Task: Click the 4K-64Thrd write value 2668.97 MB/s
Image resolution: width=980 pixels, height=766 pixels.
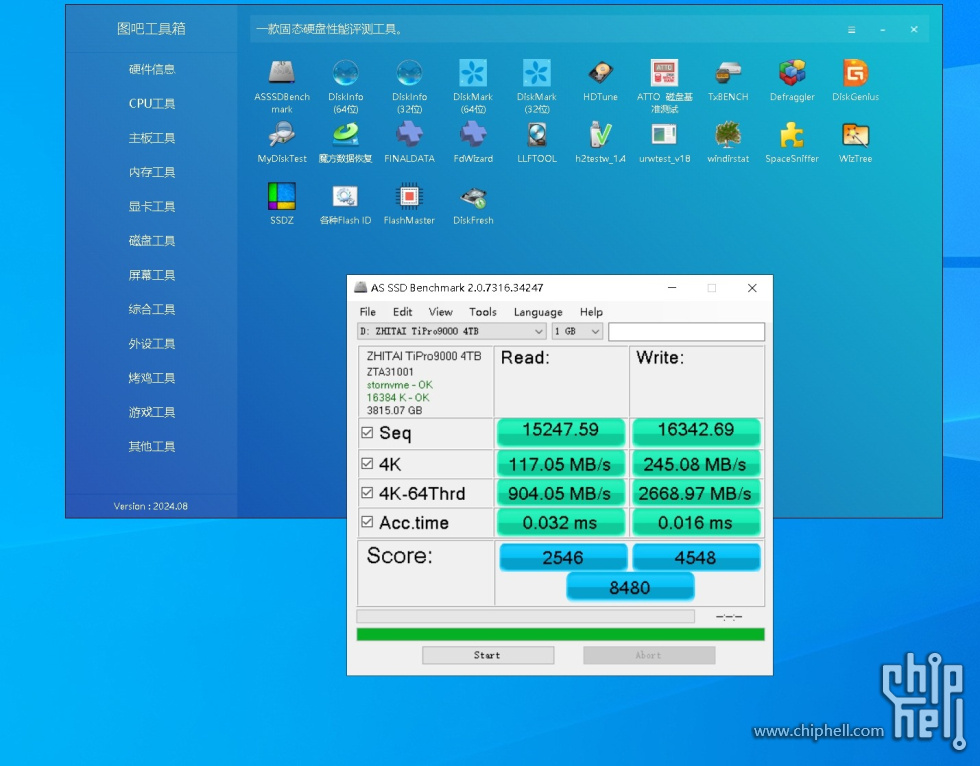Action: click(696, 493)
